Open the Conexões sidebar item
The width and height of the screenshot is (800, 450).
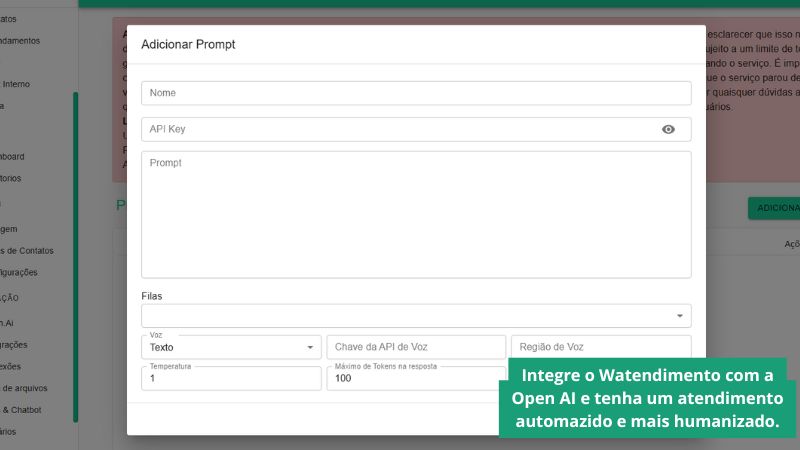(10, 366)
